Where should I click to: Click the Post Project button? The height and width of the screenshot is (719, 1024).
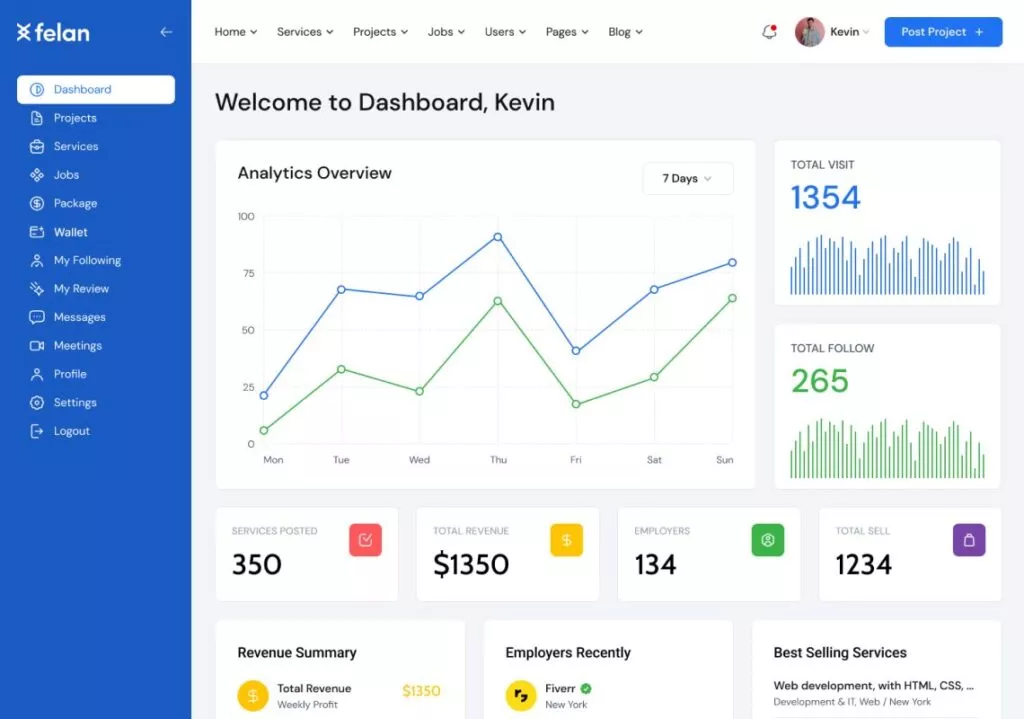(x=942, y=32)
